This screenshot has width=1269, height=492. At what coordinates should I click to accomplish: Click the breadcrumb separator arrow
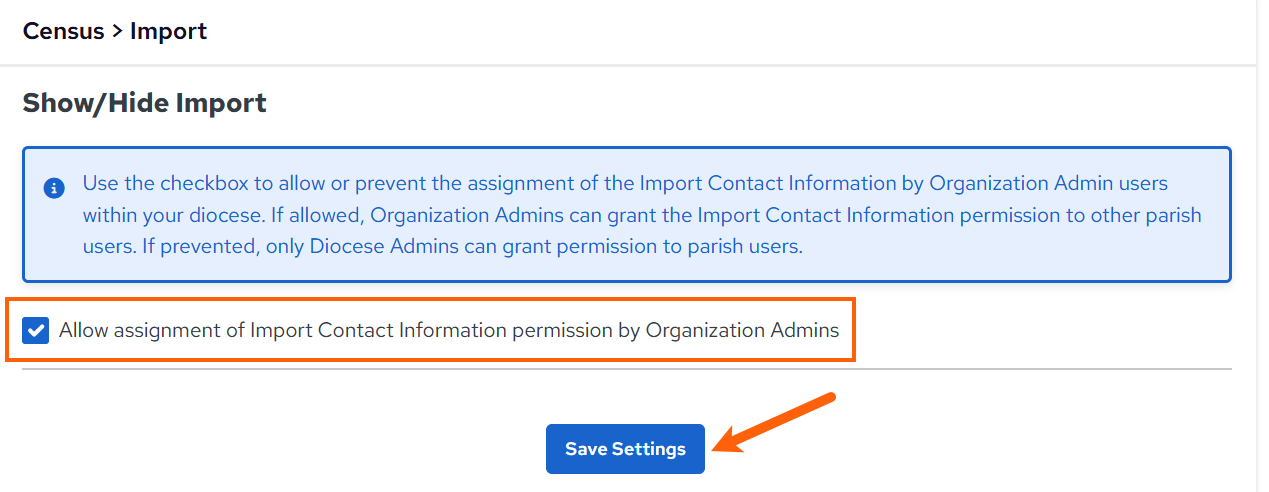click(117, 31)
